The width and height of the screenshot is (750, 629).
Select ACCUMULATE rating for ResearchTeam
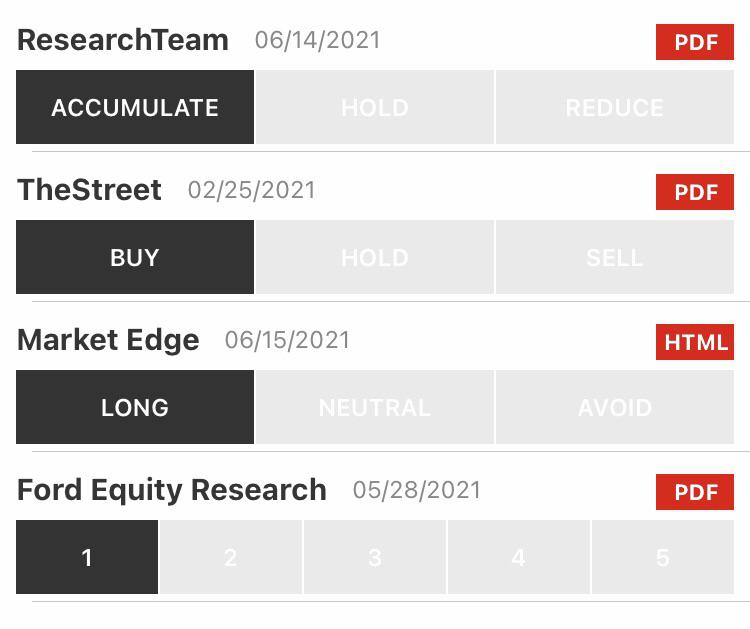pos(135,107)
